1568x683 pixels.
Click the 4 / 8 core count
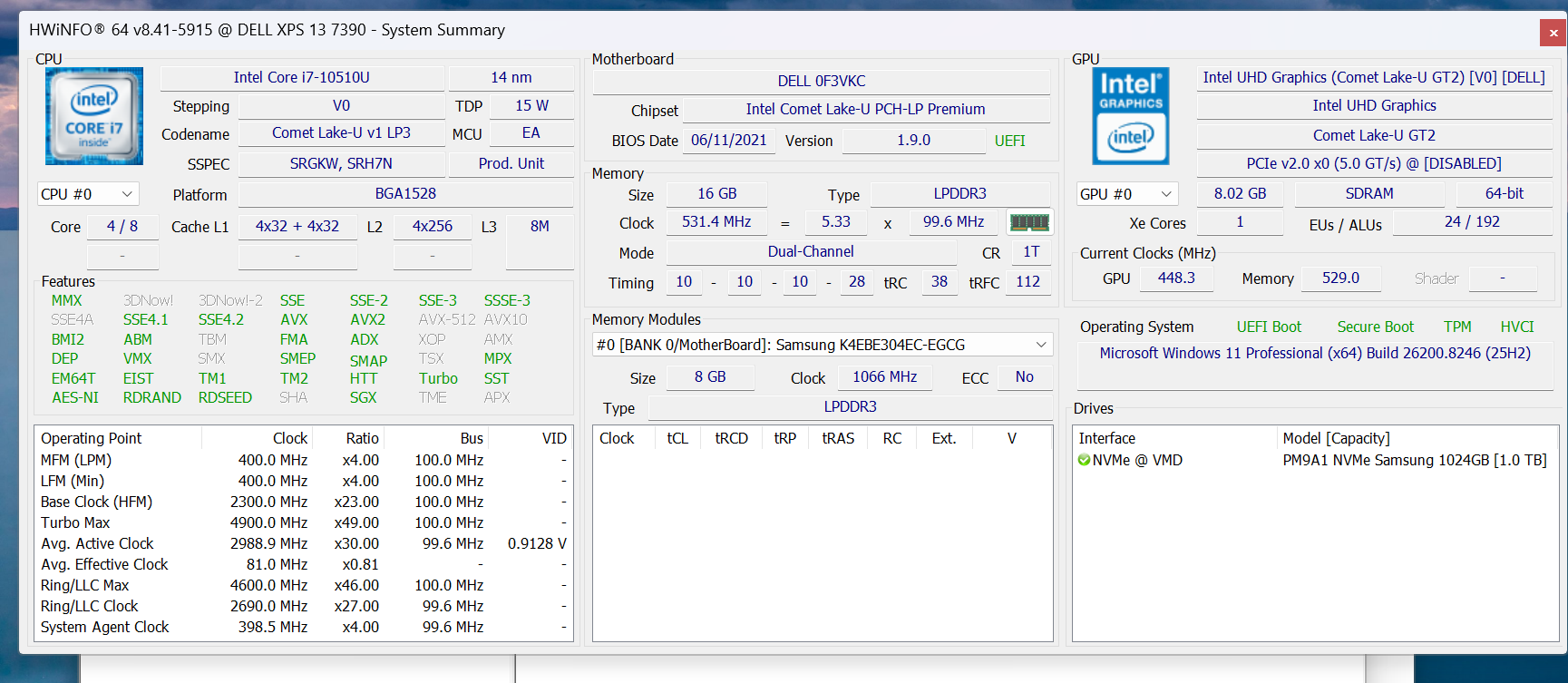click(x=122, y=227)
